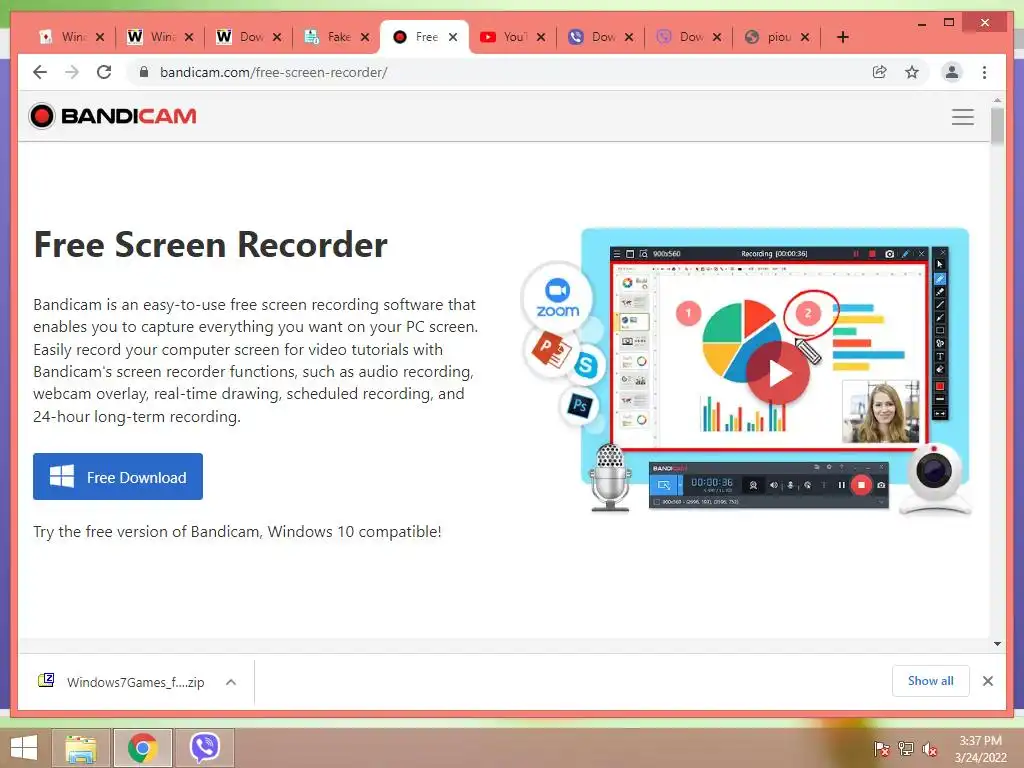The height and width of the screenshot is (768, 1024).
Task: Close the piou tab
Action: [x=805, y=37]
